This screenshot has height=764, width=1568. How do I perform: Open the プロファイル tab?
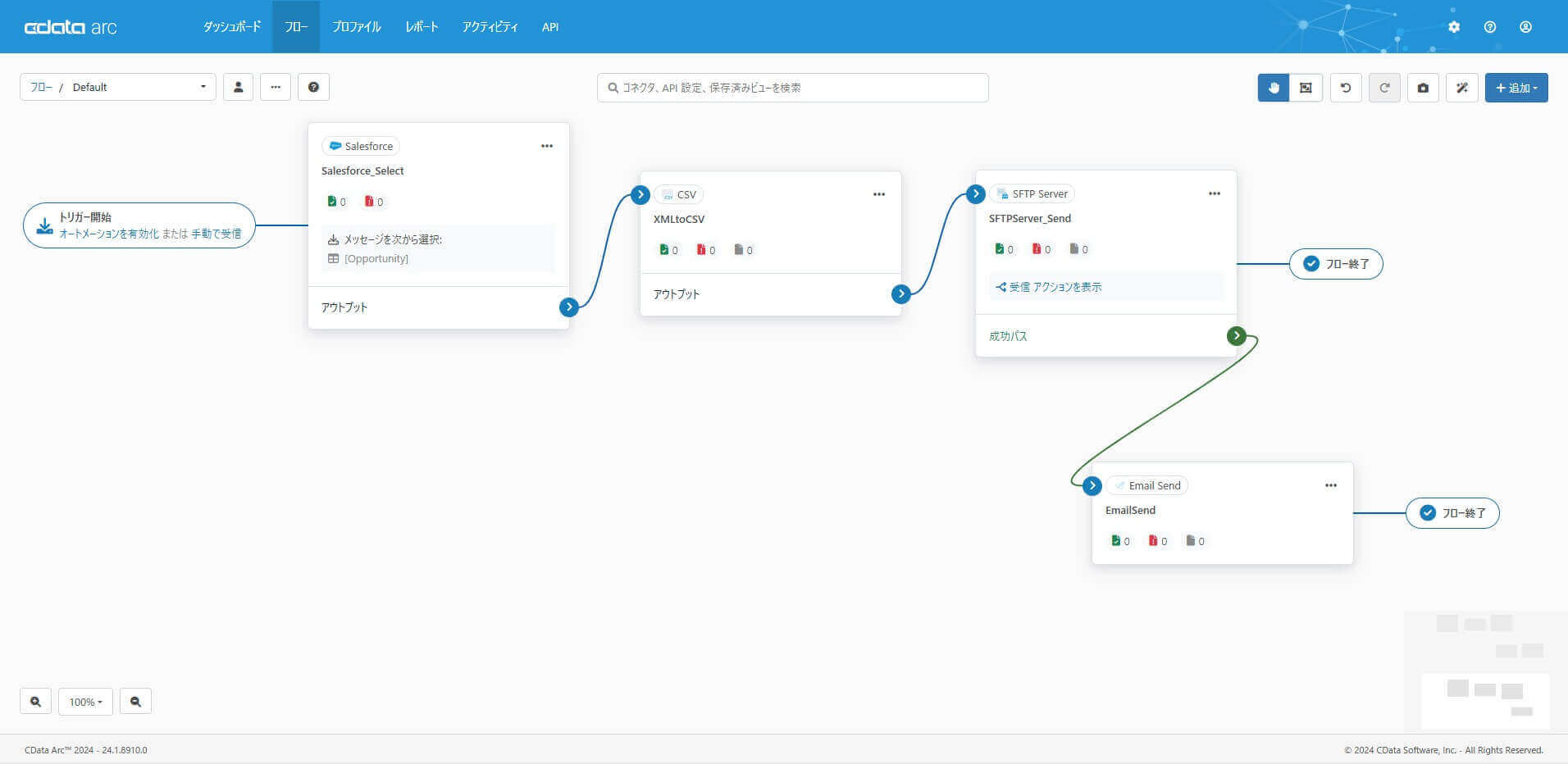[356, 27]
